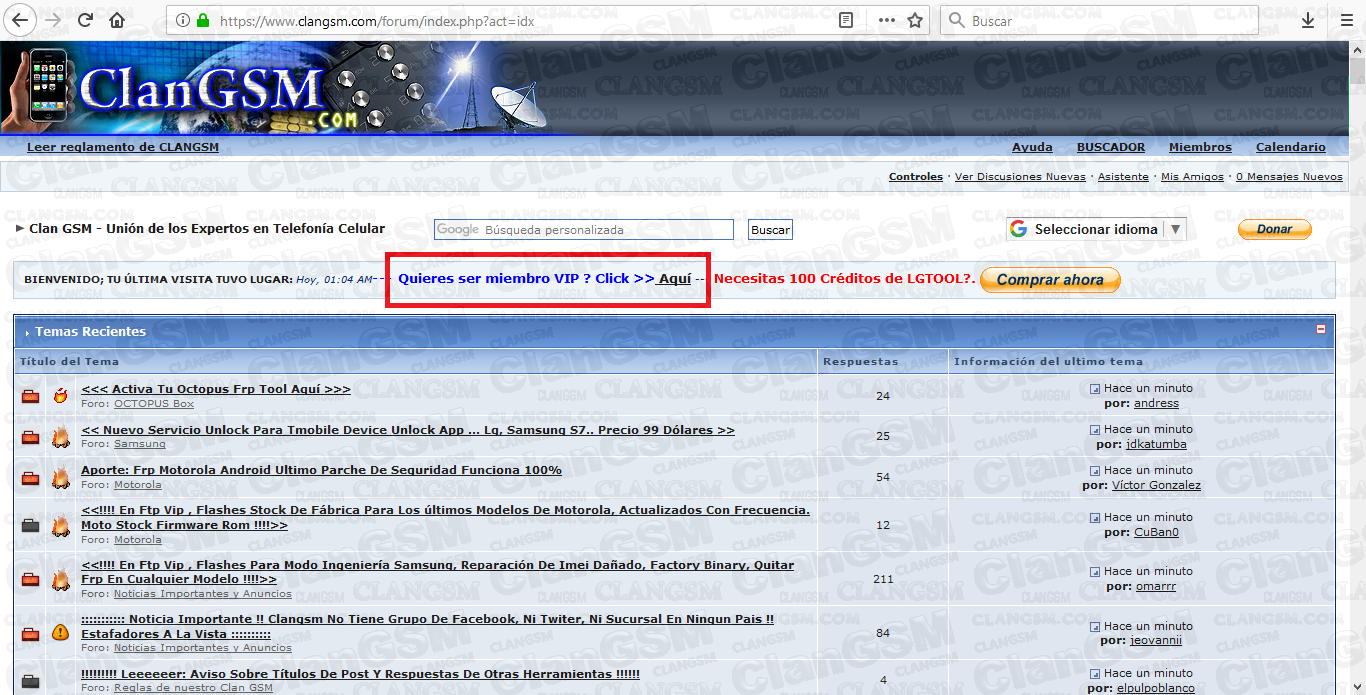Open the Samsung forum link
1366x695 pixels.
140,444
